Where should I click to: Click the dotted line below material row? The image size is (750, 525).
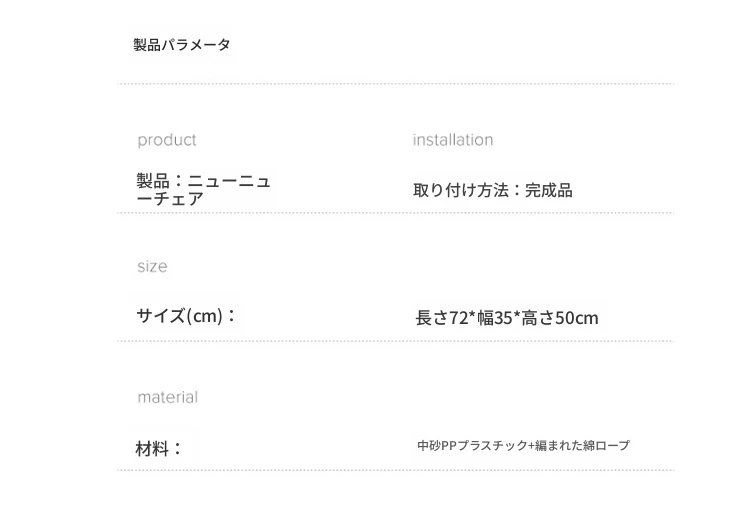click(396, 470)
